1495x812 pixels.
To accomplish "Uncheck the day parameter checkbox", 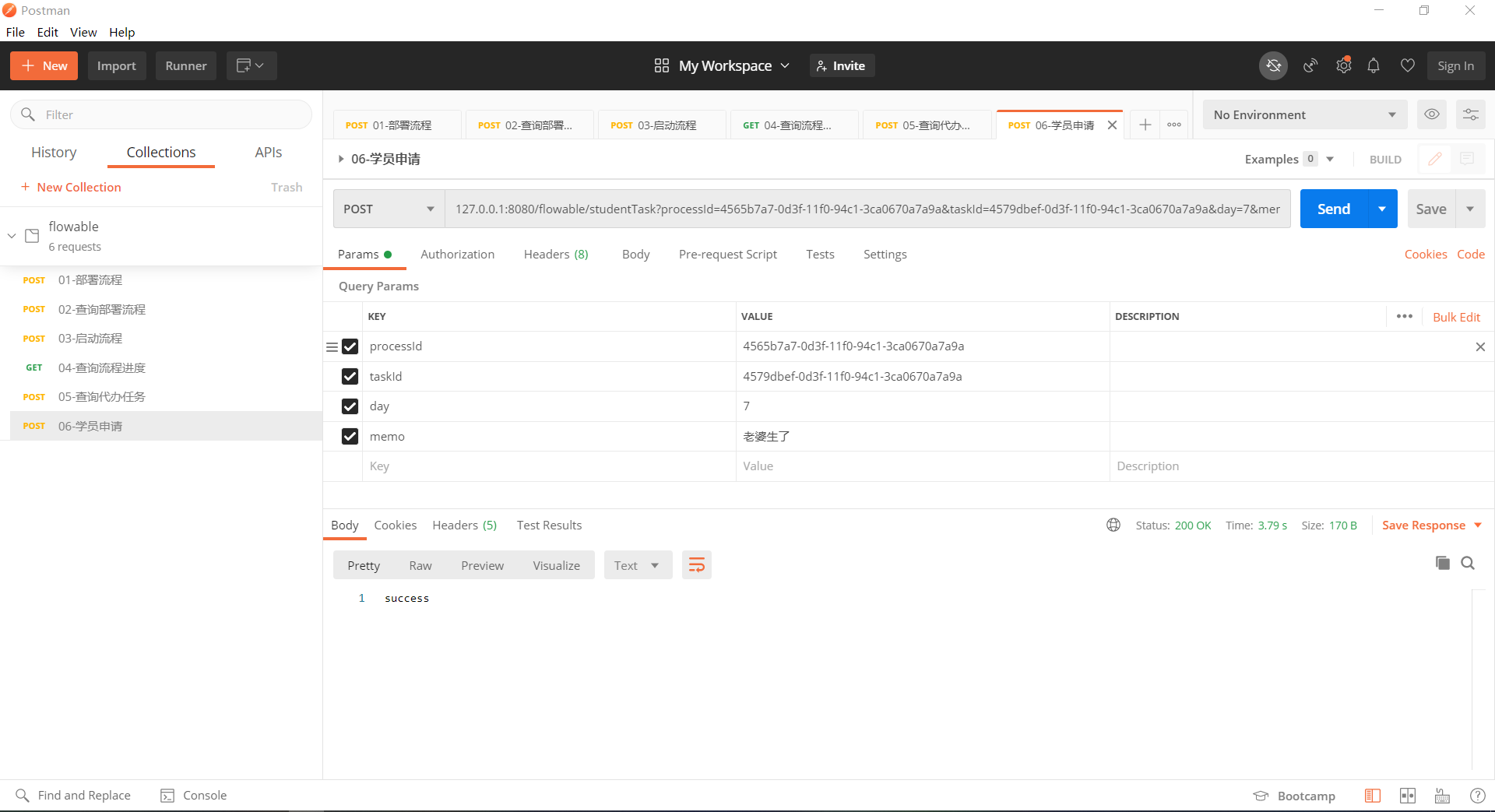I will click(350, 406).
